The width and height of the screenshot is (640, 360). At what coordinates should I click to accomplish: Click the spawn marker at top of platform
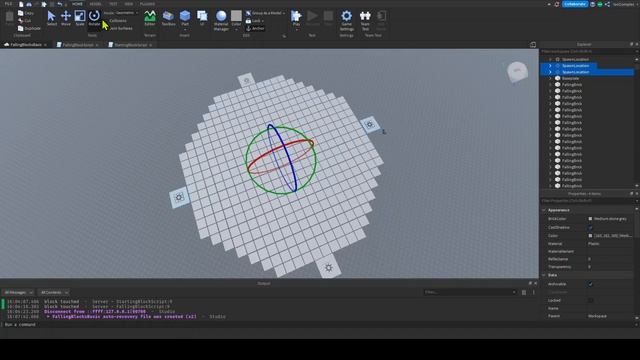[246, 80]
